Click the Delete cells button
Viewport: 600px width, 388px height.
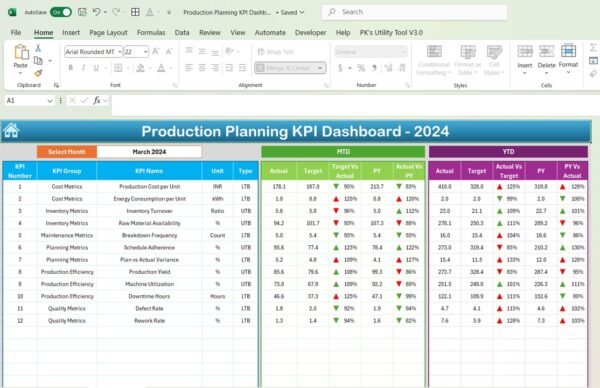click(546, 59)
